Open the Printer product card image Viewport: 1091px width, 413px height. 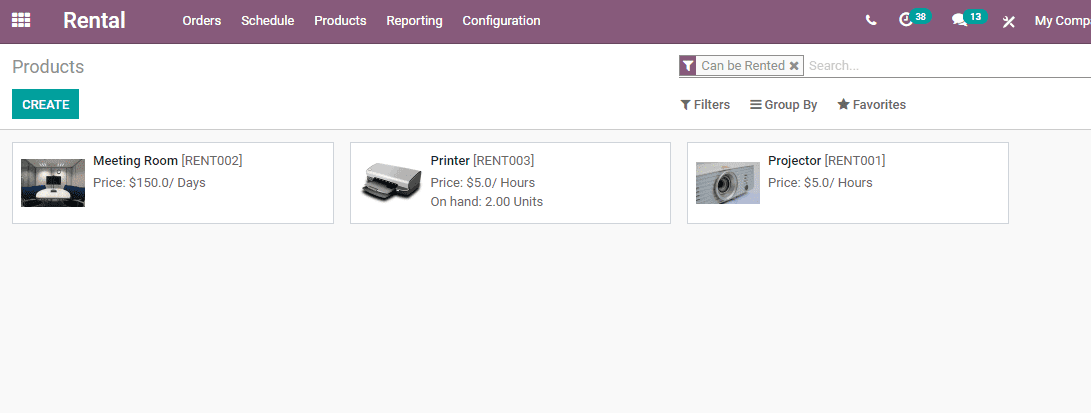(x=391, y=183)
